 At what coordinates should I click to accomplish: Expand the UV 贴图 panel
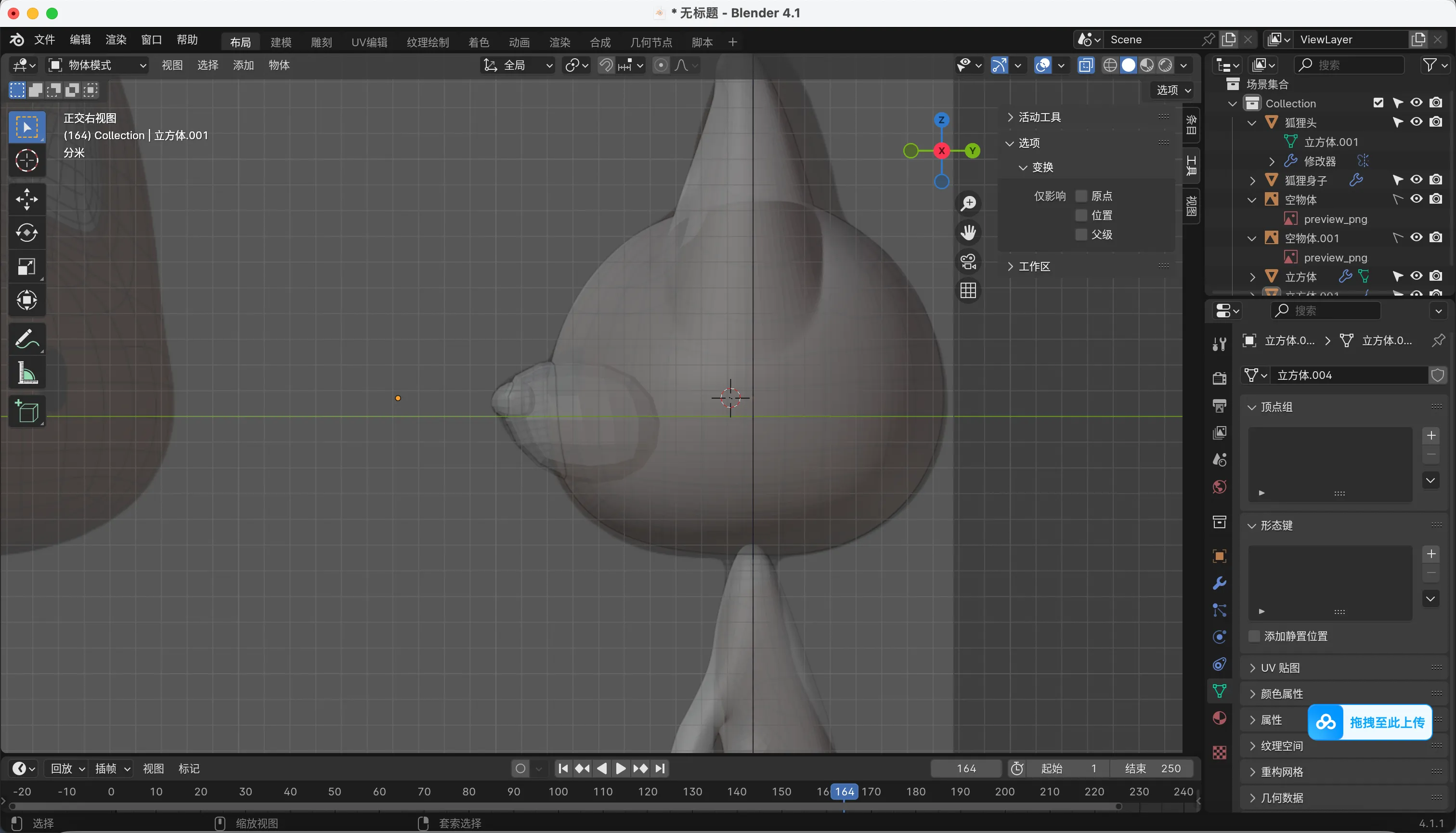(1280, 668)
